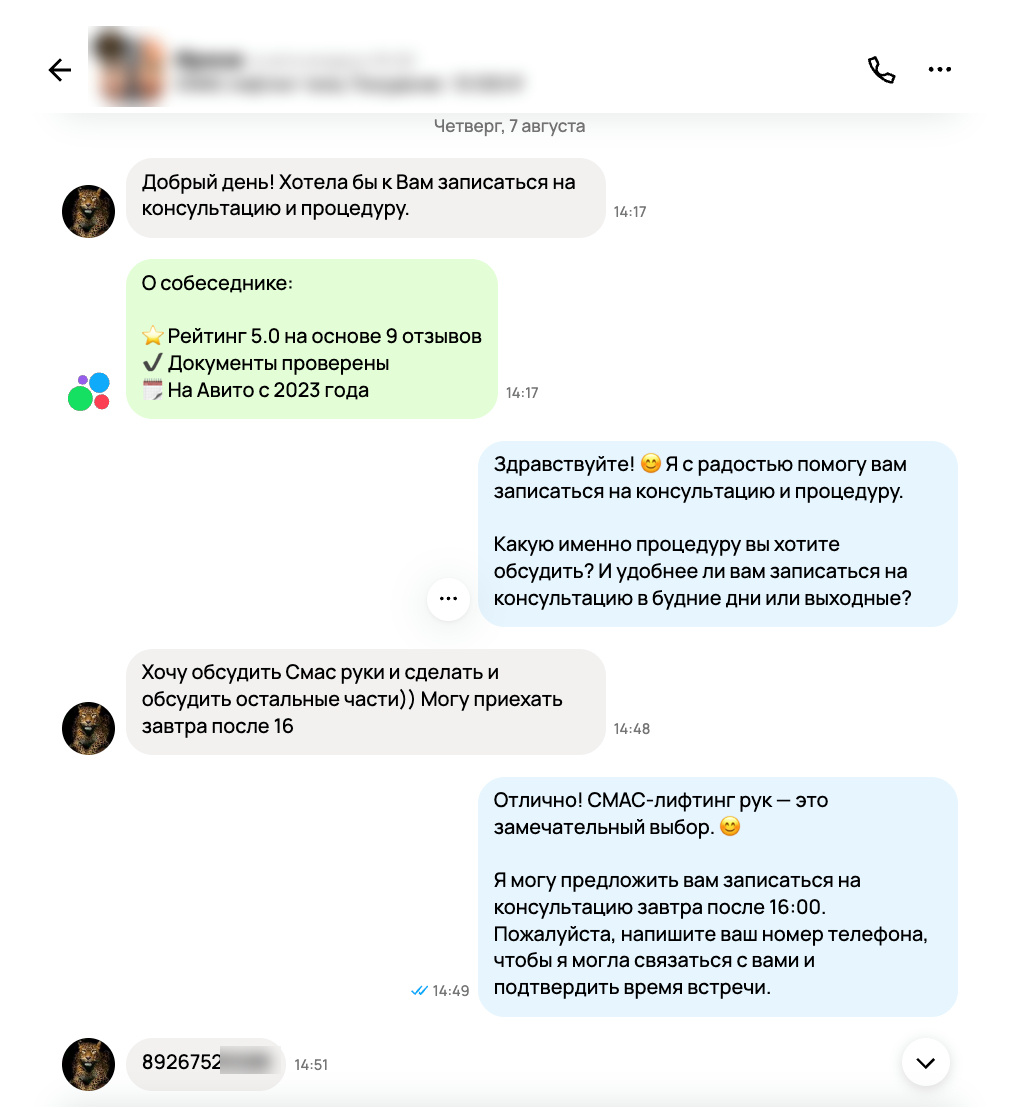Open blurred profile photo in header
This screenshot has height=1108, width=1010.
[x=129, y=66]
